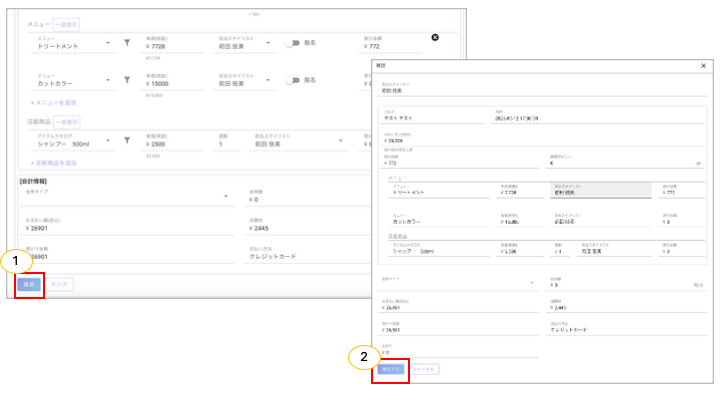Image resolution: width=720 pixels, height=405 pixels.
Task: Click the [会計情報] section heading
Action: point(33,181)
